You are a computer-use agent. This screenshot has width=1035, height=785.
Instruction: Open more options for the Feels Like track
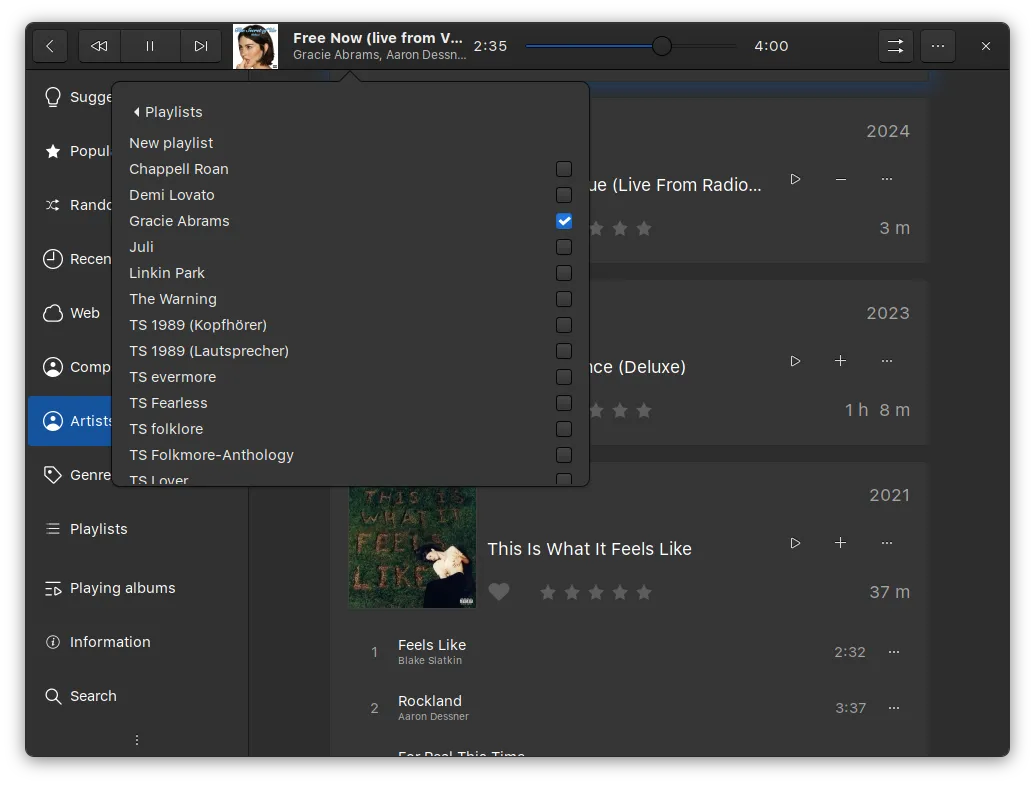pos(894,652)
